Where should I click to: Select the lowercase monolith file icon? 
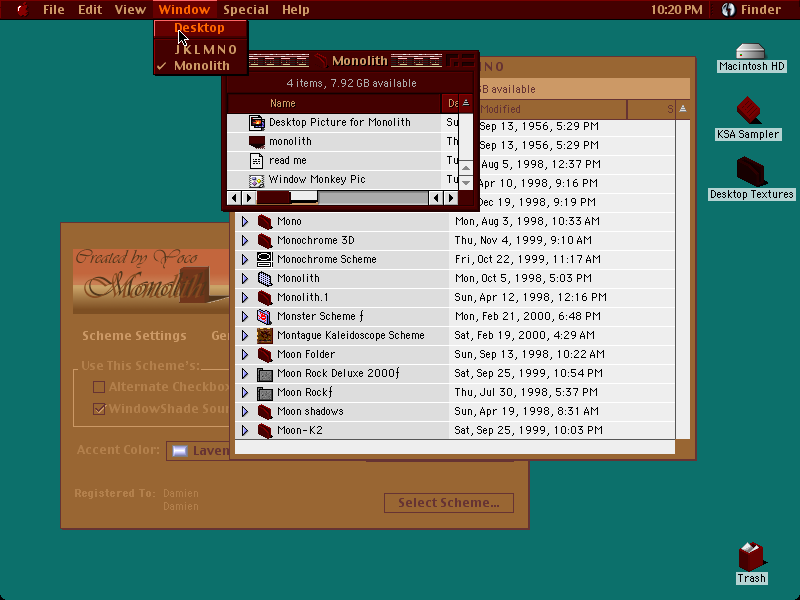coord(256,141)
